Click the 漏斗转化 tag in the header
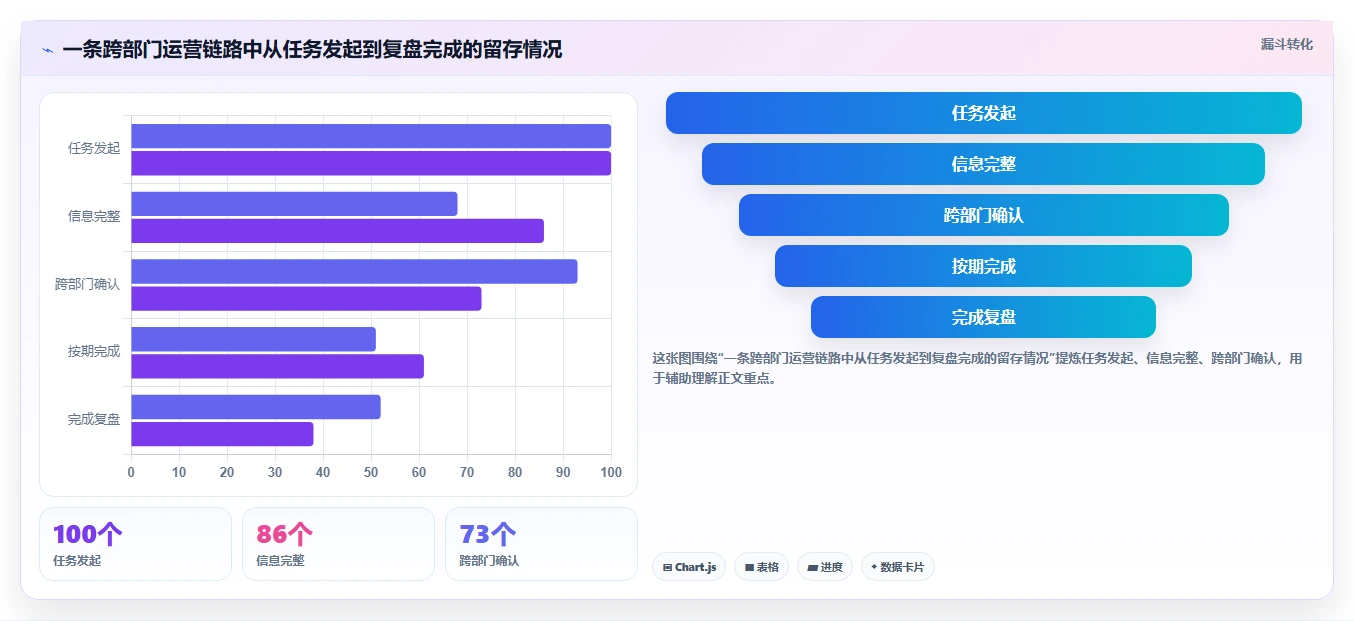 [x=1286, y=44]
